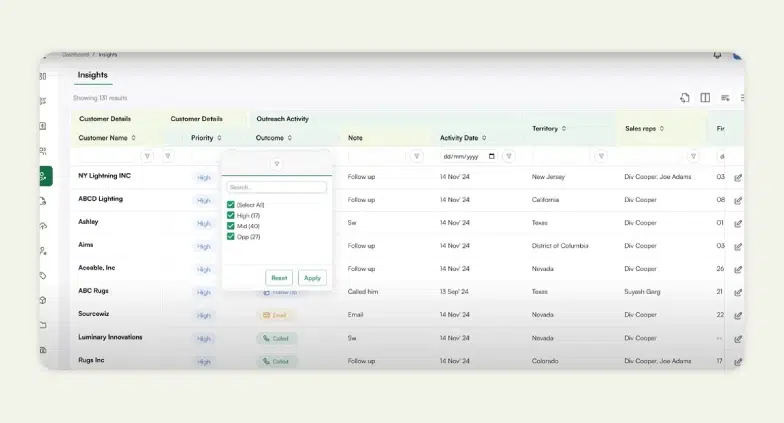
Task: Click edit icon for NY Lightning INC row
Action: 738,177
